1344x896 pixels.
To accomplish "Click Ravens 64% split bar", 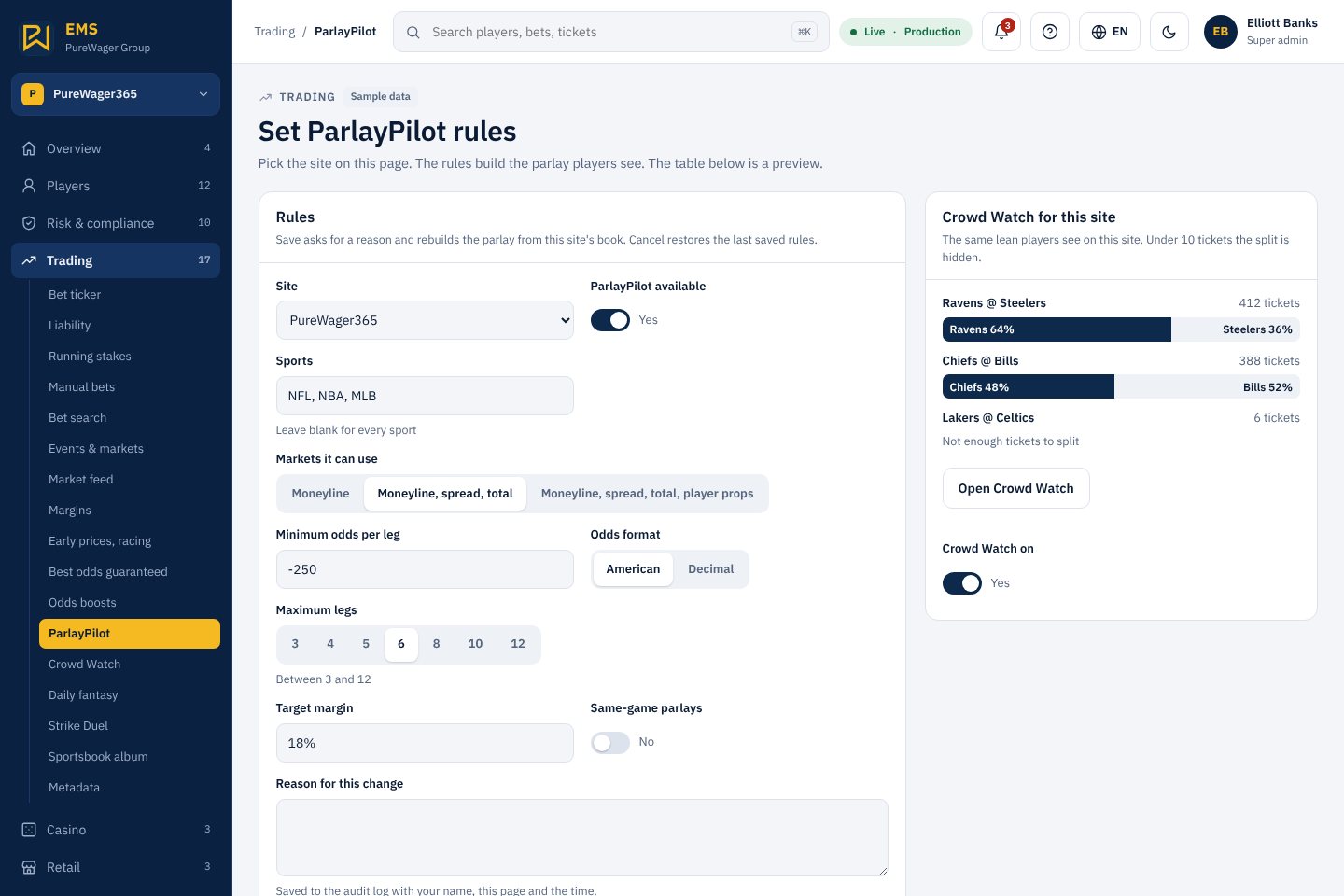I will [x=1057, y=329].
